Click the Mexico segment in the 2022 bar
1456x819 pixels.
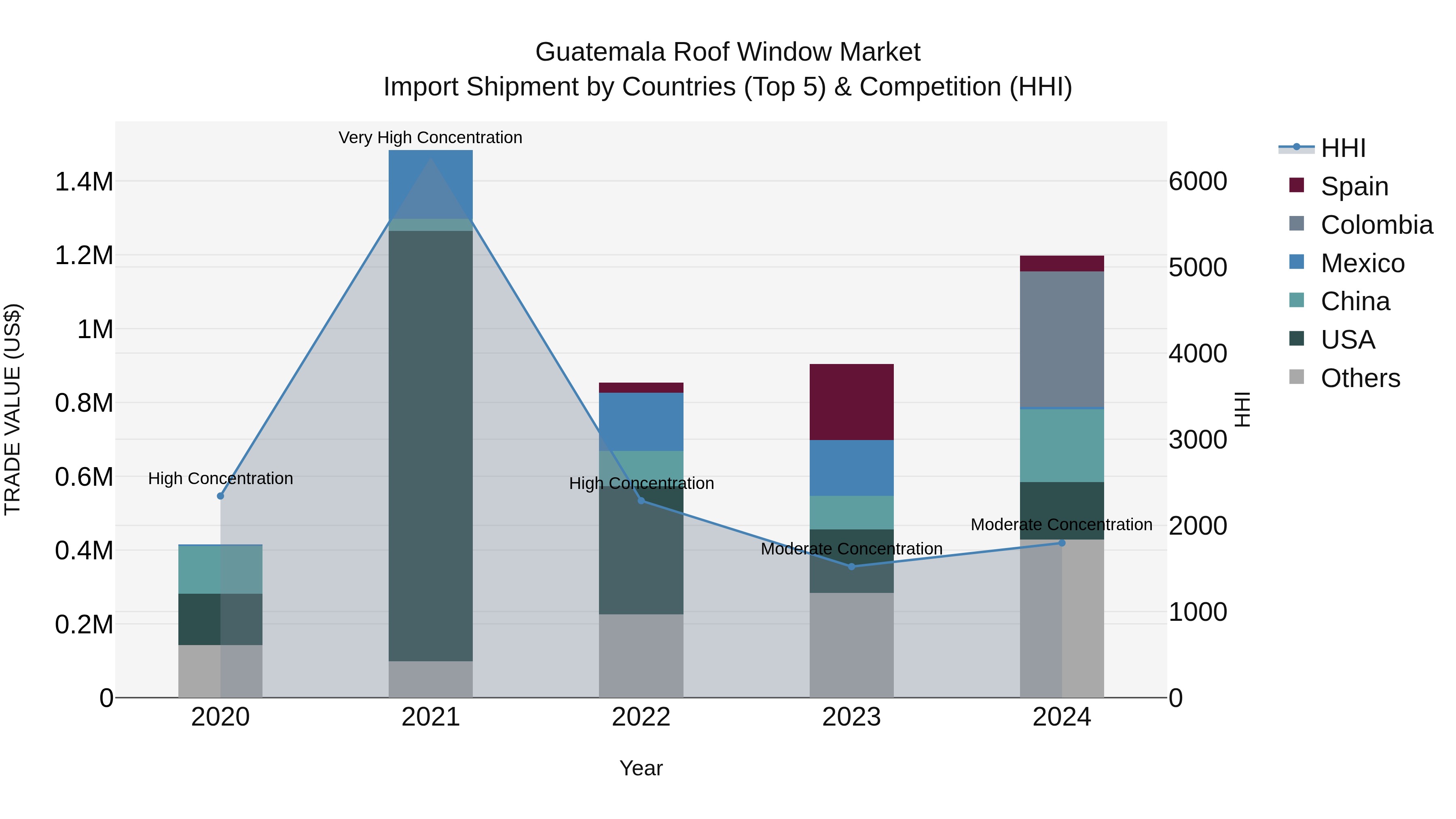pyautogui.click(x=641, y=422)
